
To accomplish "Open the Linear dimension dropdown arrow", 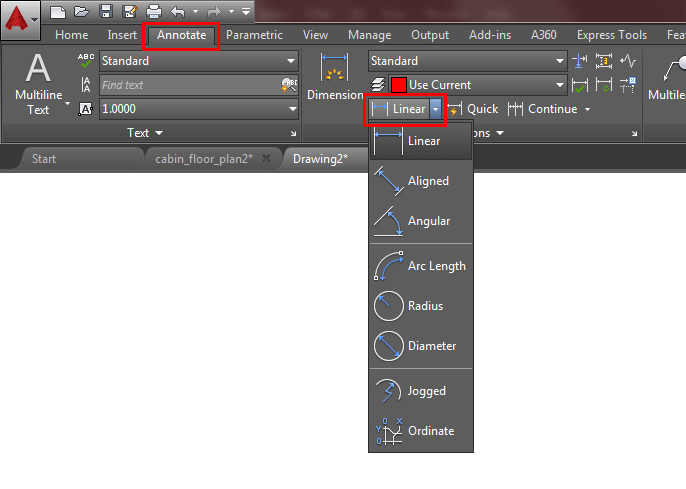I will pyautogui.click(x=436, y=109).
